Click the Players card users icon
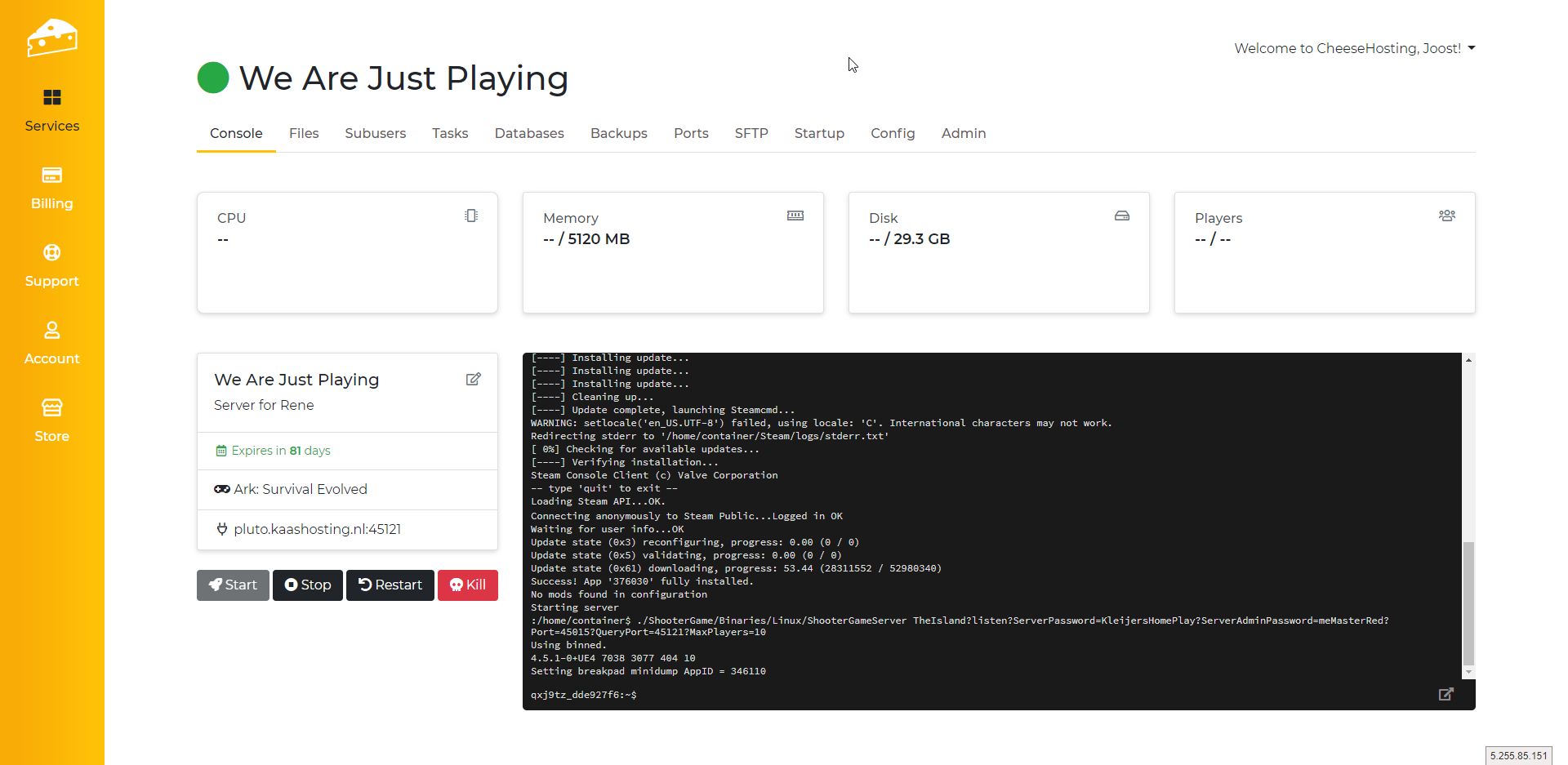 [x=1446, y=216]
